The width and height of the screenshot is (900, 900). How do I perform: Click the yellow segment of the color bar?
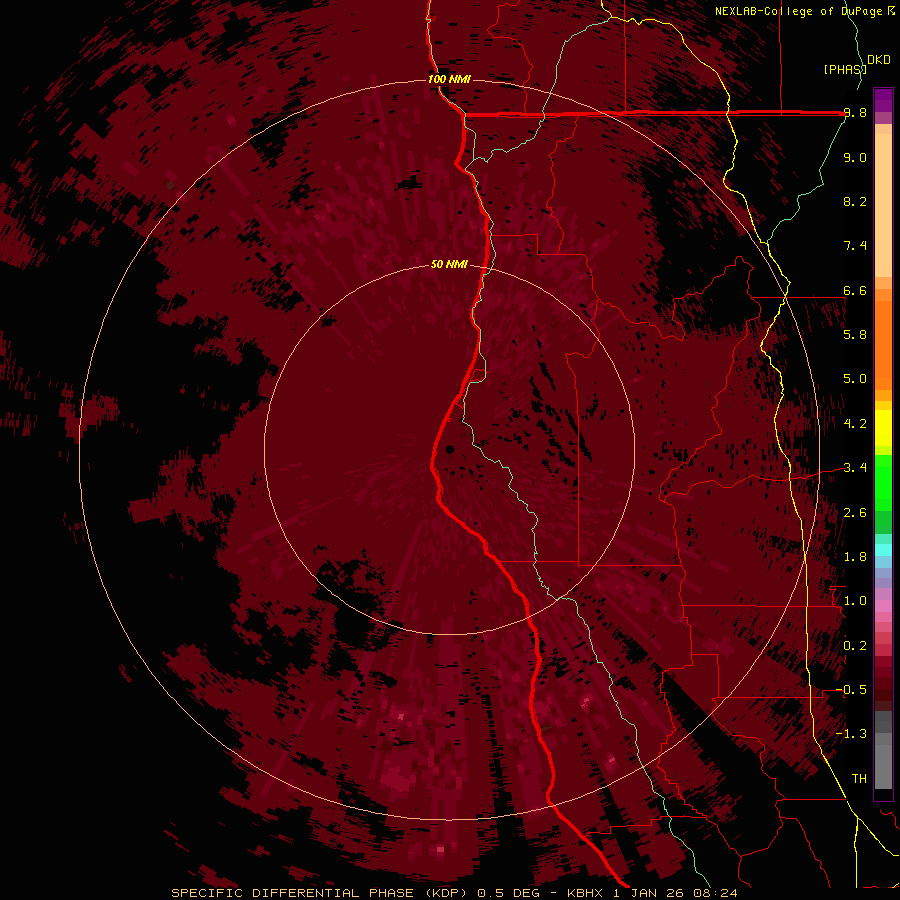point(883,428)
